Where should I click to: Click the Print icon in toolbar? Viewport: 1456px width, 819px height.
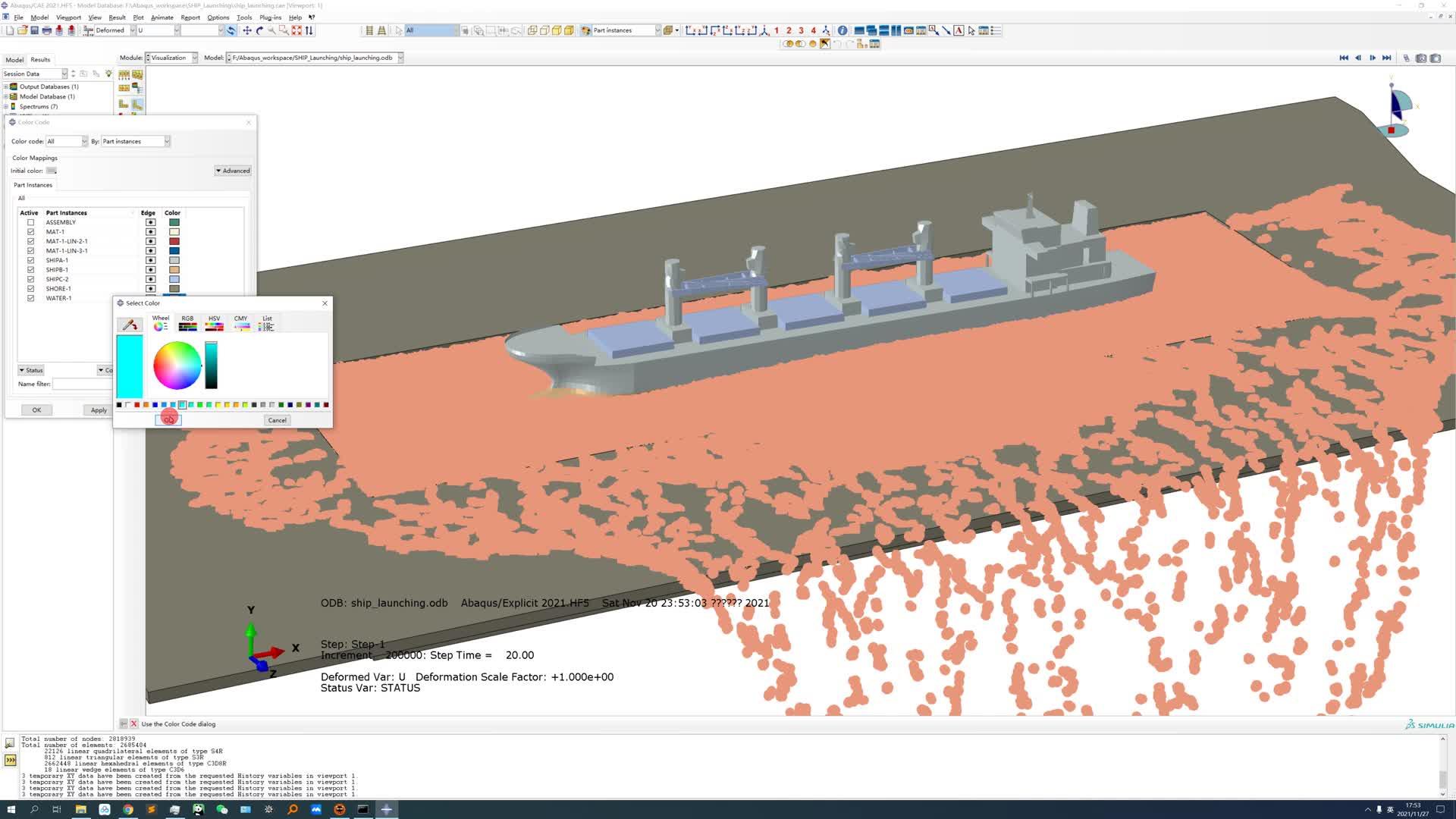(x=47, y=30)
